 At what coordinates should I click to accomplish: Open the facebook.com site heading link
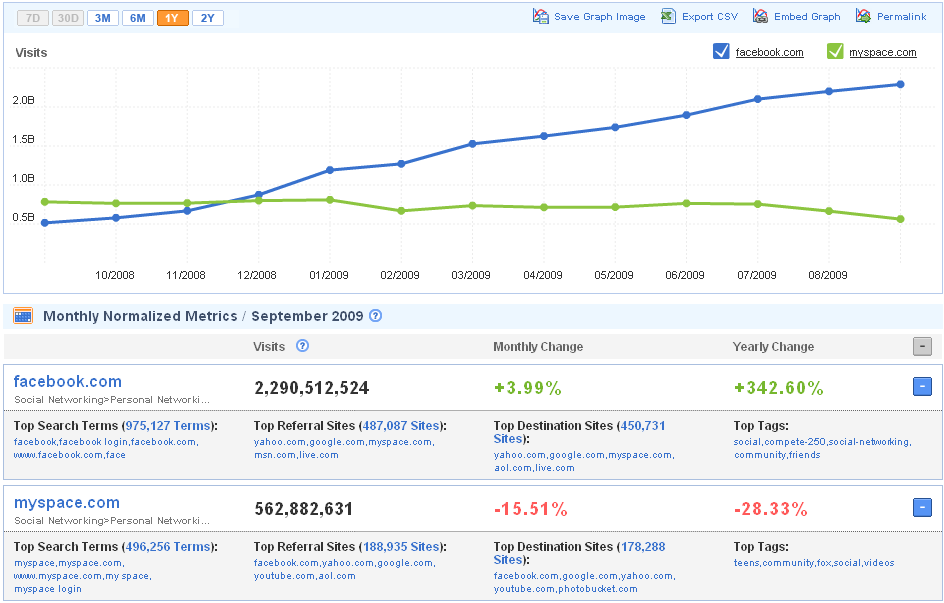(67, 382)
